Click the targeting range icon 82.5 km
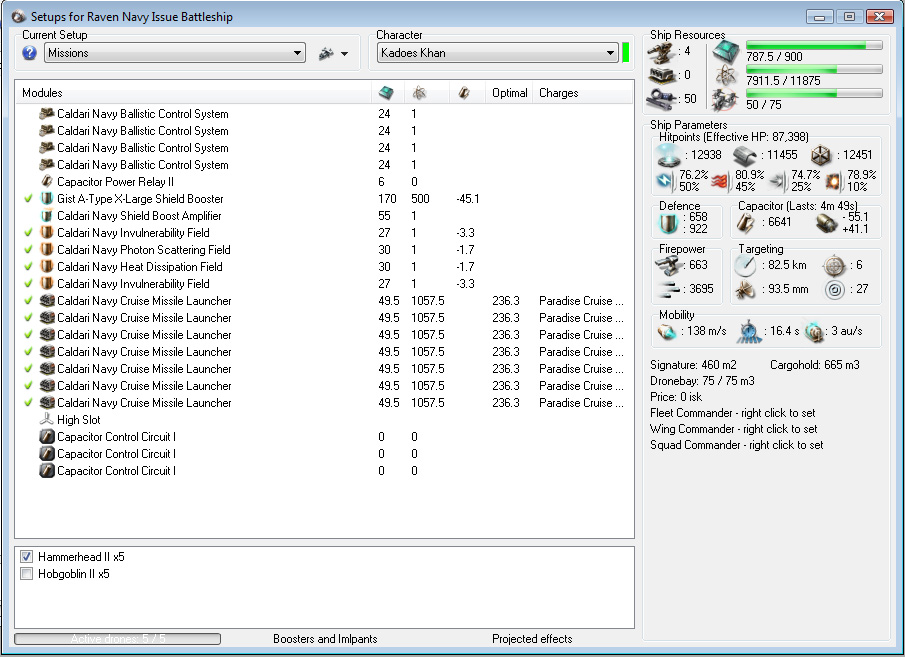905x657 pixels. pyautogui.click(x=745, y=266)
